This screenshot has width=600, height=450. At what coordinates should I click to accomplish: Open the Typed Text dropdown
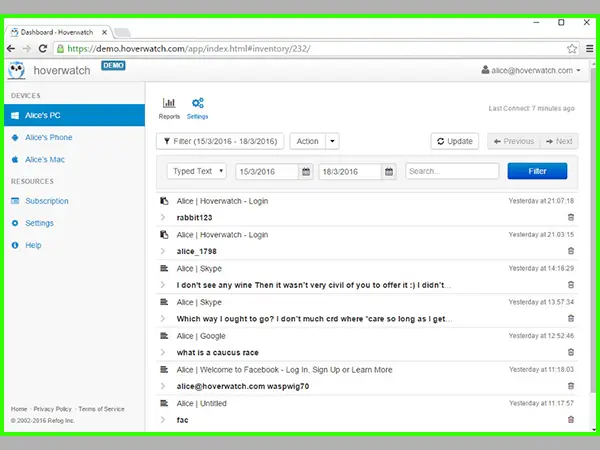(x=197, y=171)
